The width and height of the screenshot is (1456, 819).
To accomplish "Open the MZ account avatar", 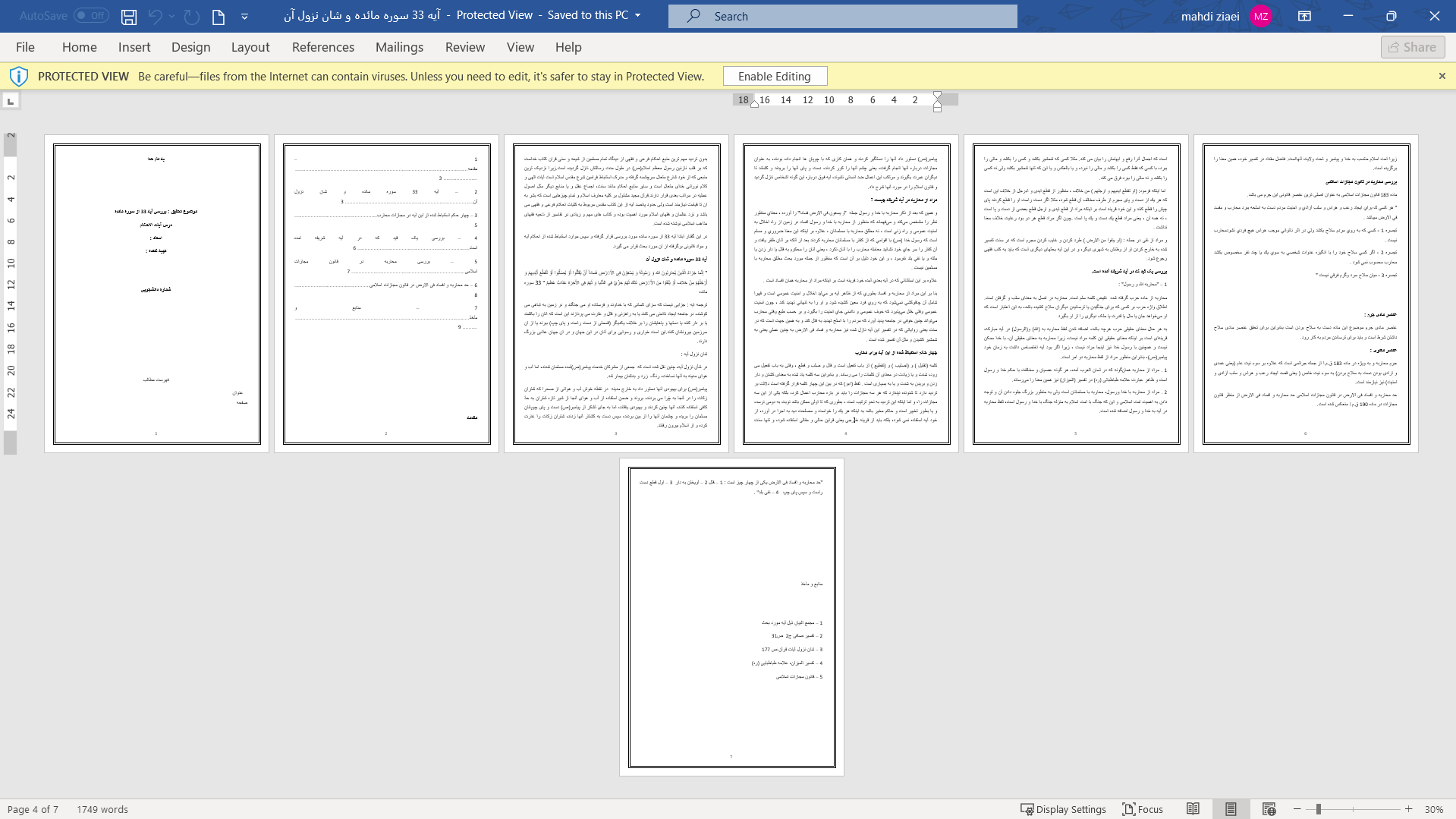I will [x=1261, y=16].
